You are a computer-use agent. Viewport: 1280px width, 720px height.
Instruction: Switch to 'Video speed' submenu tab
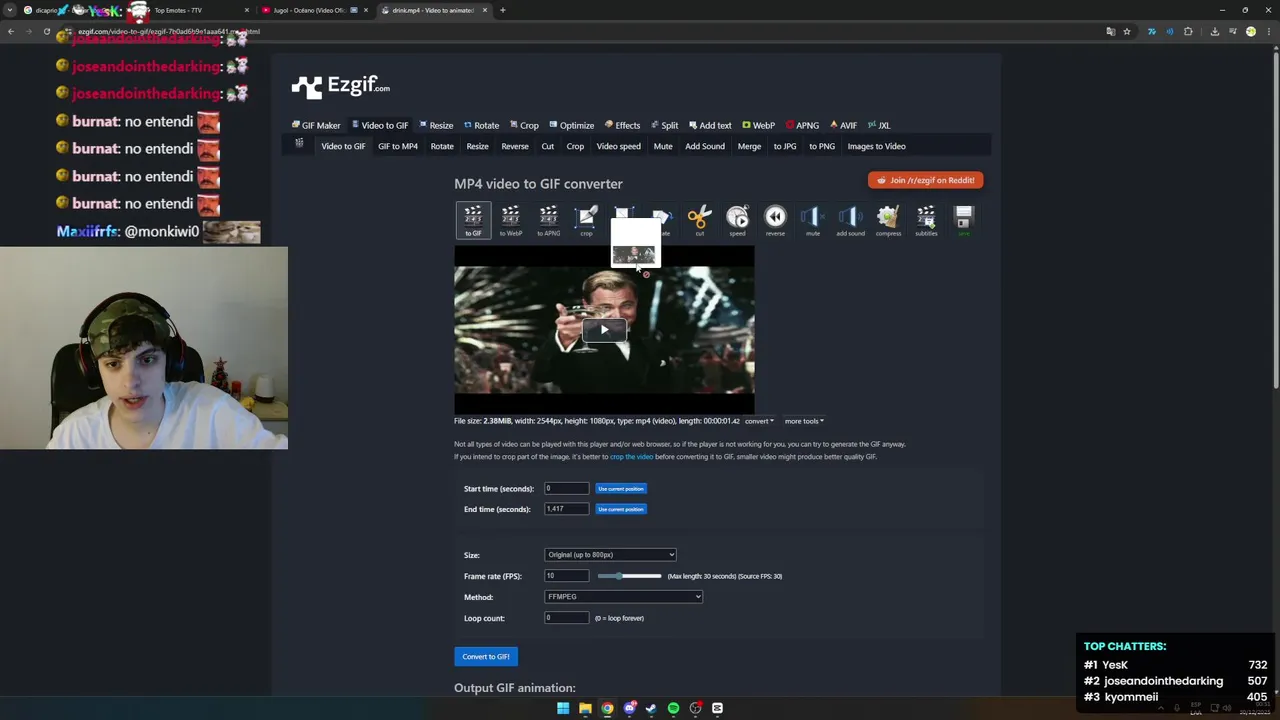pyautogui.click(x=618, y=146)
